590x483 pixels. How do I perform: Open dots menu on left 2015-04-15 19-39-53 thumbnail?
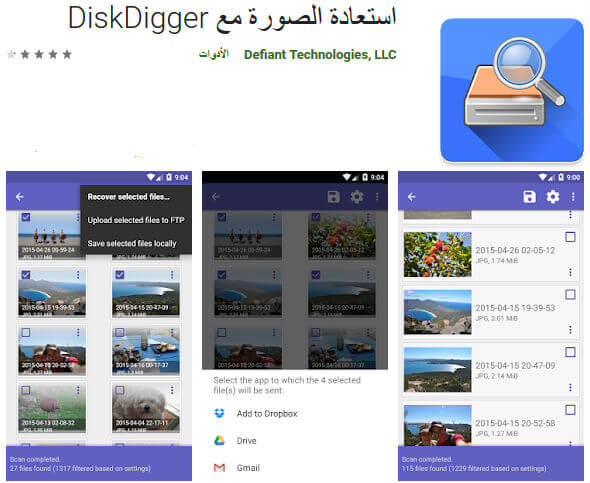pos(78,275)
